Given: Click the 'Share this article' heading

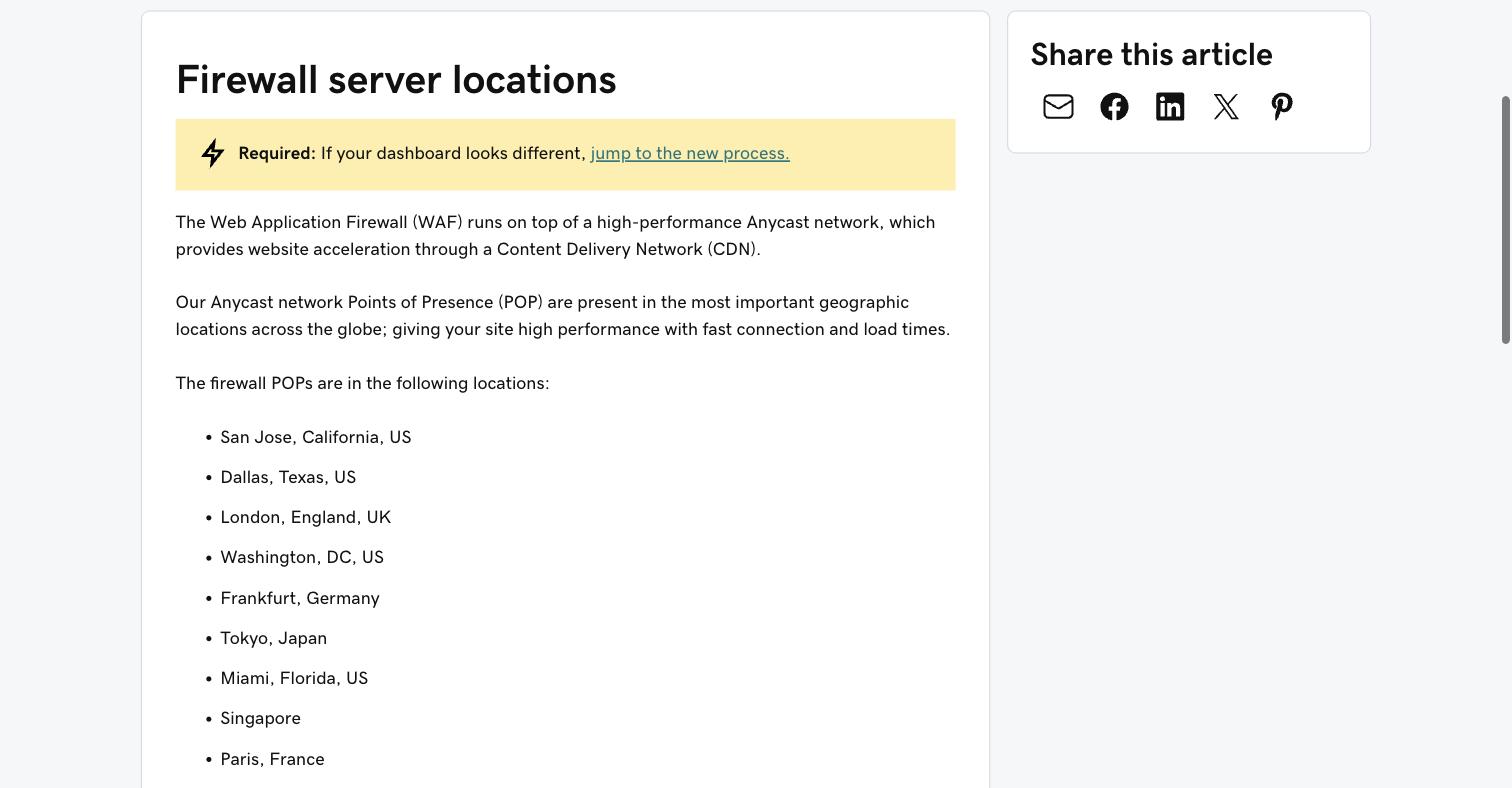Looking at the screenshot, I should point(1152,55).
